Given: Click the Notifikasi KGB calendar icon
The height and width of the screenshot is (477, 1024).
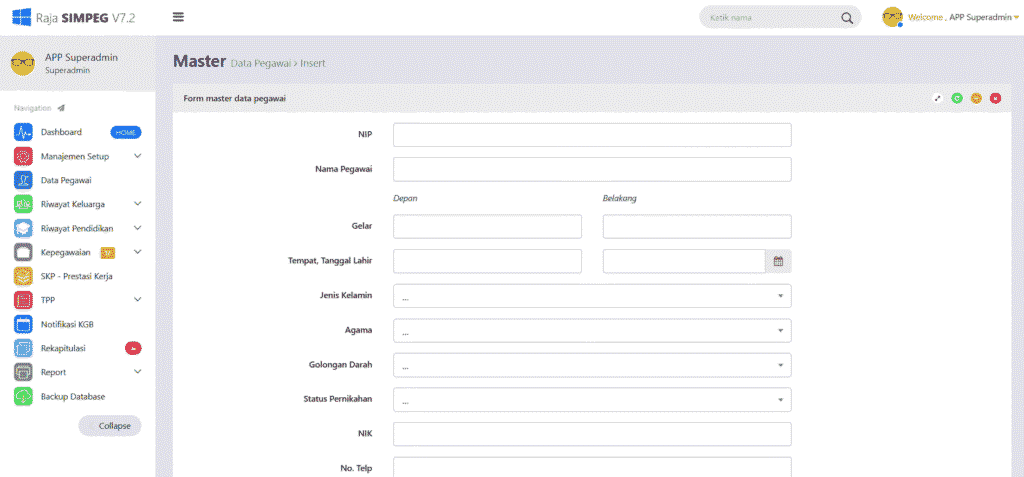Looking at the screenshot, I should pyautogui.click(x=23, y=324).
